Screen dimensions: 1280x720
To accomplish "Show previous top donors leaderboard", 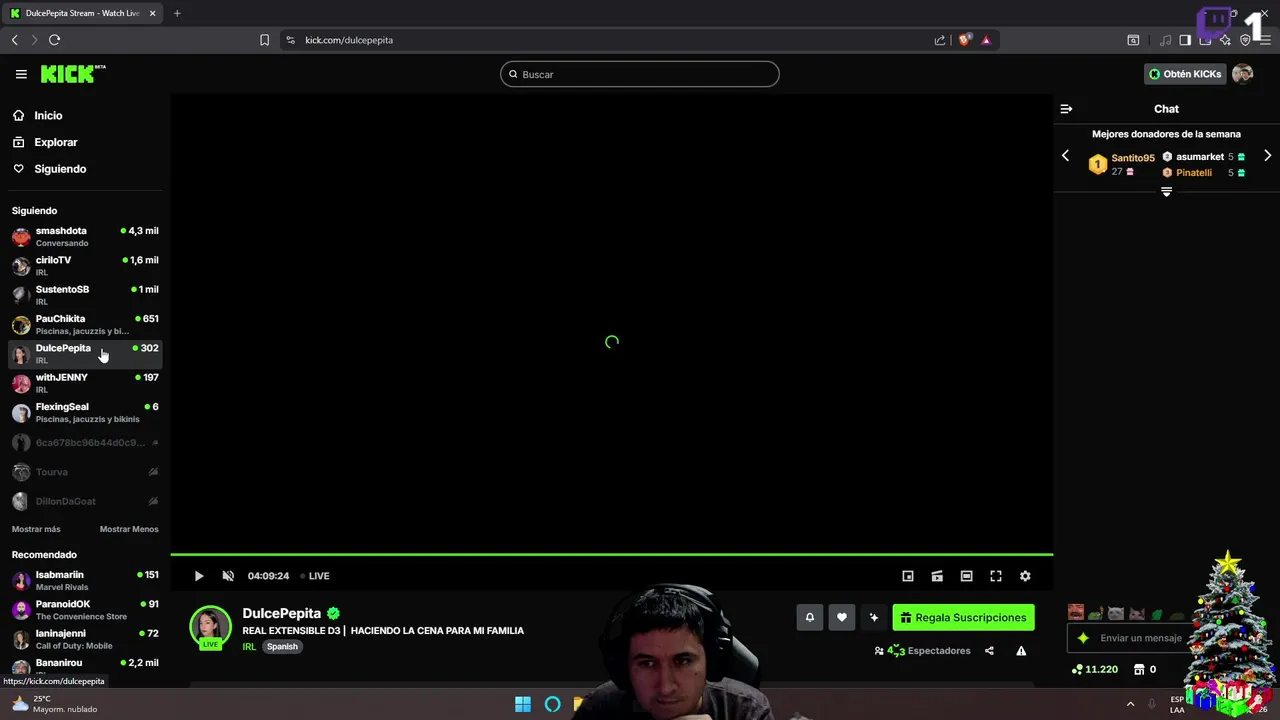I will pyautogui.click(x=1065, y=156).
